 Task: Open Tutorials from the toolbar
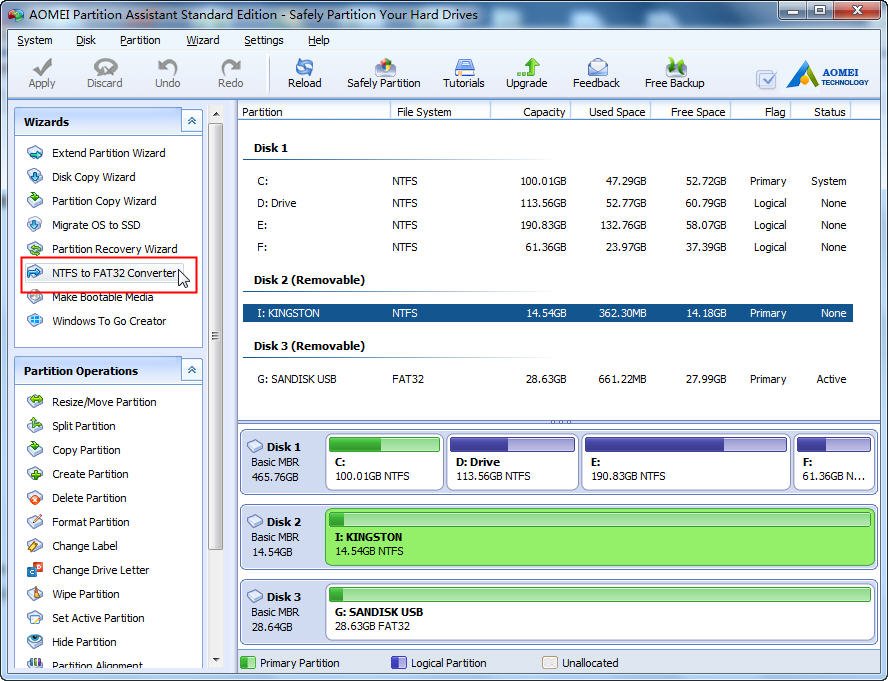pos(464,68)
